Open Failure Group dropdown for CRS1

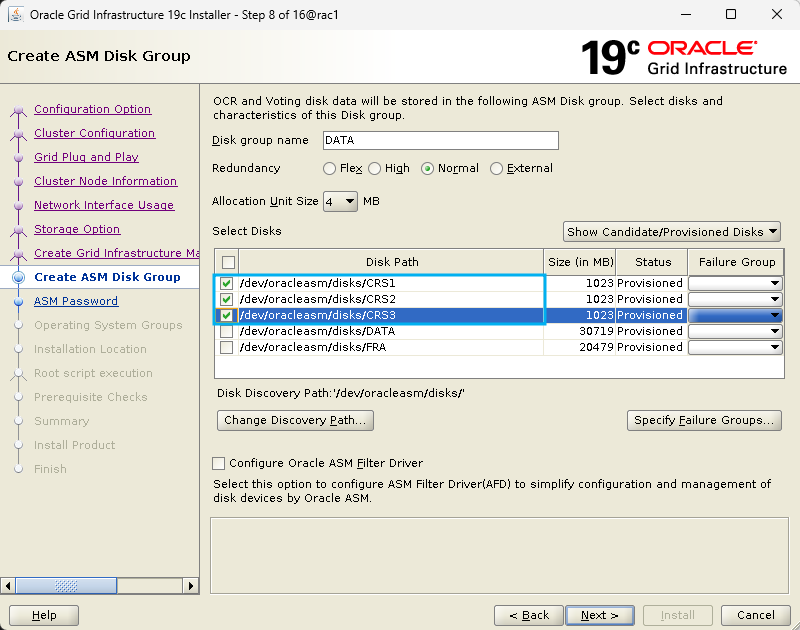735,283
